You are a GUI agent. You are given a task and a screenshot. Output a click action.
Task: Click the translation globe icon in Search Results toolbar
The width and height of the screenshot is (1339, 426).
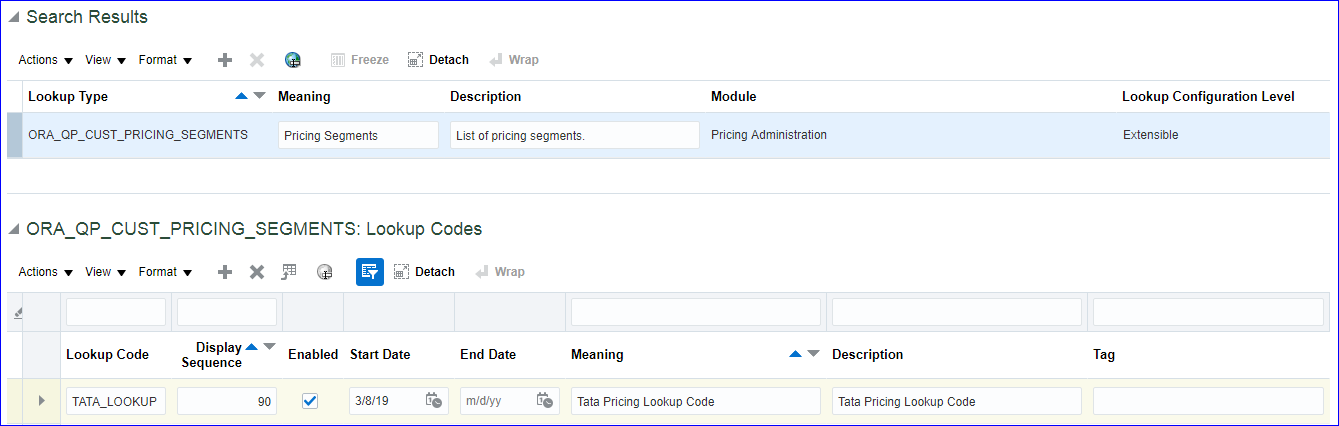point(292,60)
